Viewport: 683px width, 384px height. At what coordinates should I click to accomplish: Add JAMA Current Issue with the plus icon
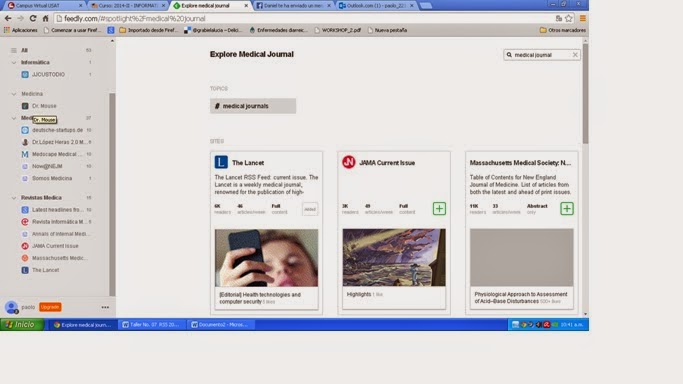439,209
